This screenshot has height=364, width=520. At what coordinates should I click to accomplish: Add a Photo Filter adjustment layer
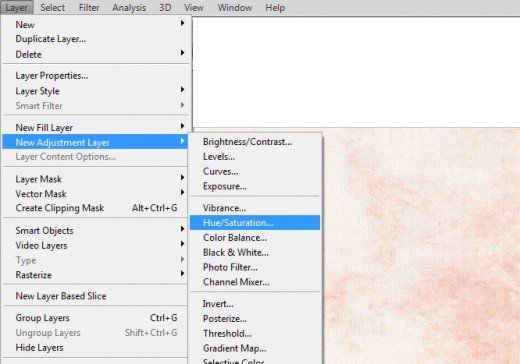pos(255,267)
